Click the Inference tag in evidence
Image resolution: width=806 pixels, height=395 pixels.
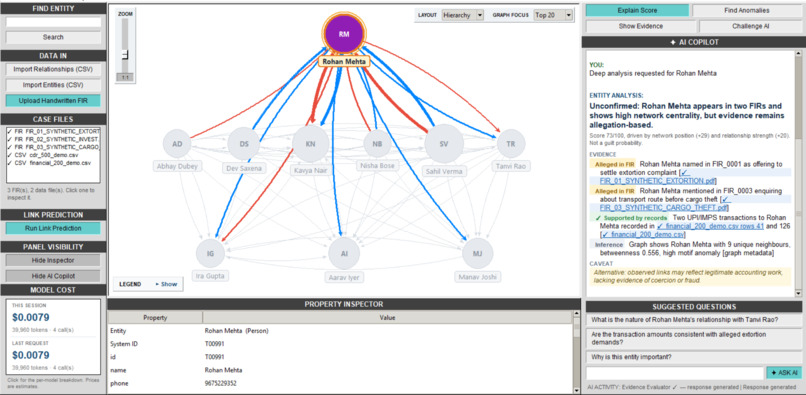608,244
